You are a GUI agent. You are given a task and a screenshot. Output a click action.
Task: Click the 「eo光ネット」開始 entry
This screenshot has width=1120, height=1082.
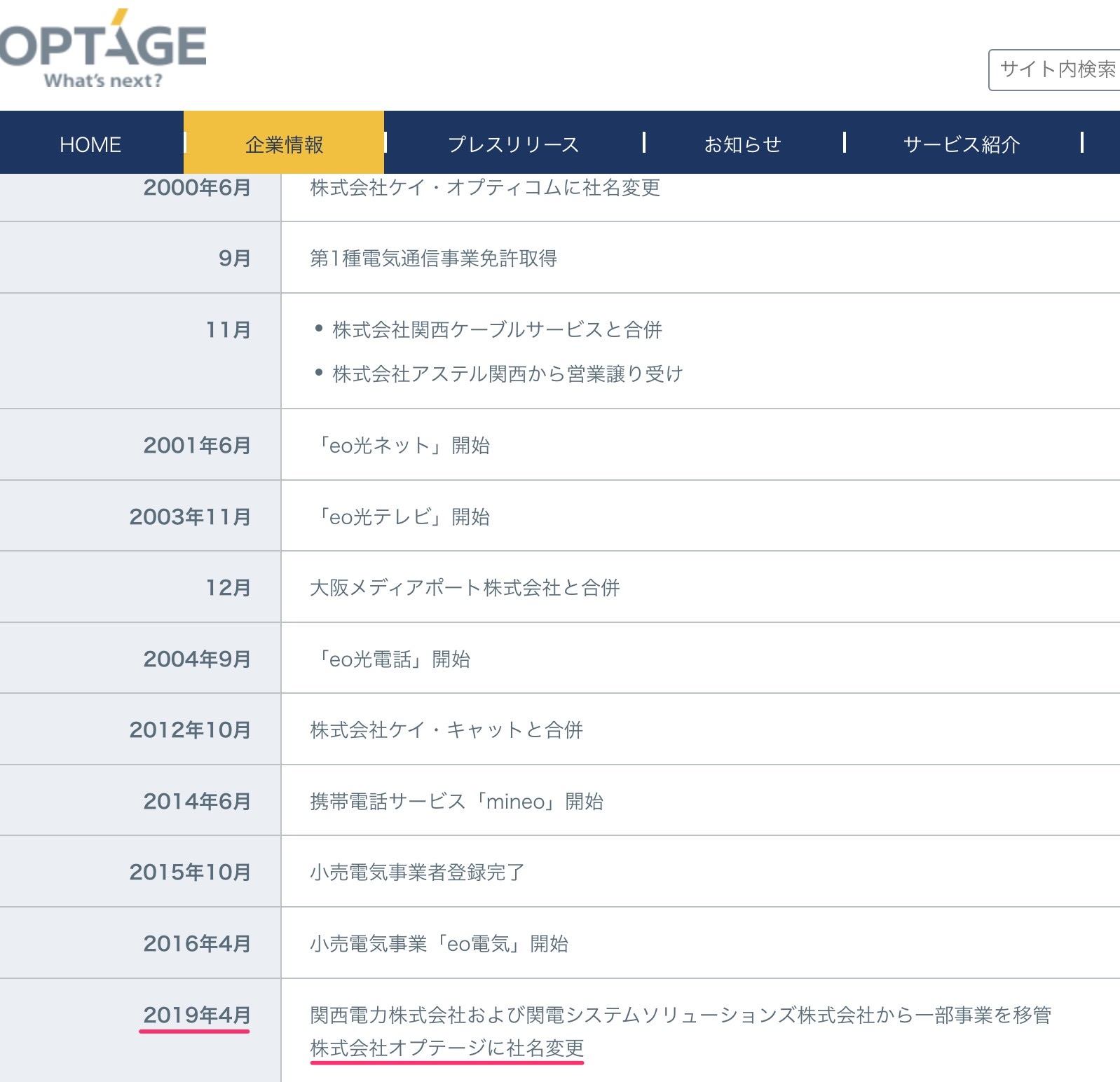pos(402,446)
